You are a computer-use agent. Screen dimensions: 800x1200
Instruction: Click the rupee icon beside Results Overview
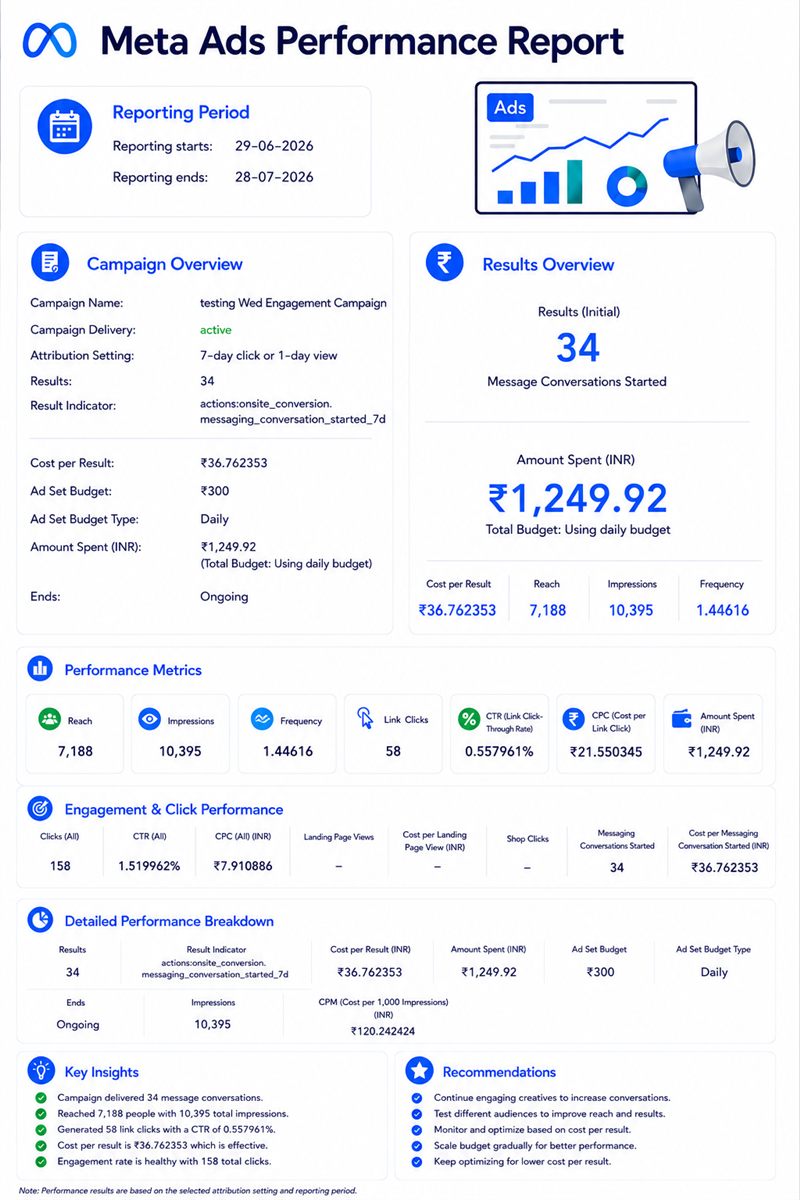click(445, 263)
